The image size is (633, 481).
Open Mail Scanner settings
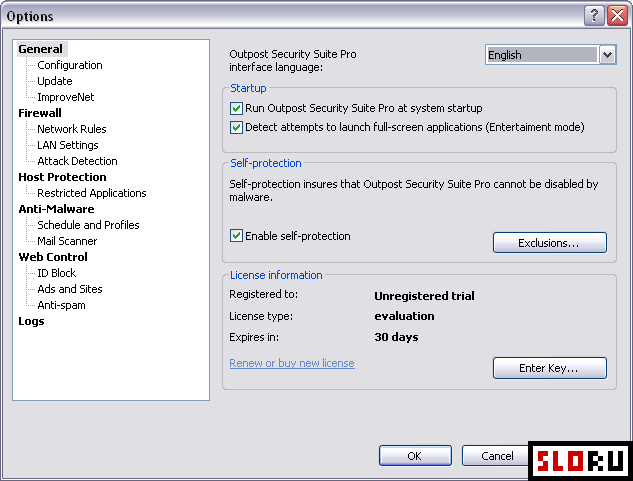[67, 241]
